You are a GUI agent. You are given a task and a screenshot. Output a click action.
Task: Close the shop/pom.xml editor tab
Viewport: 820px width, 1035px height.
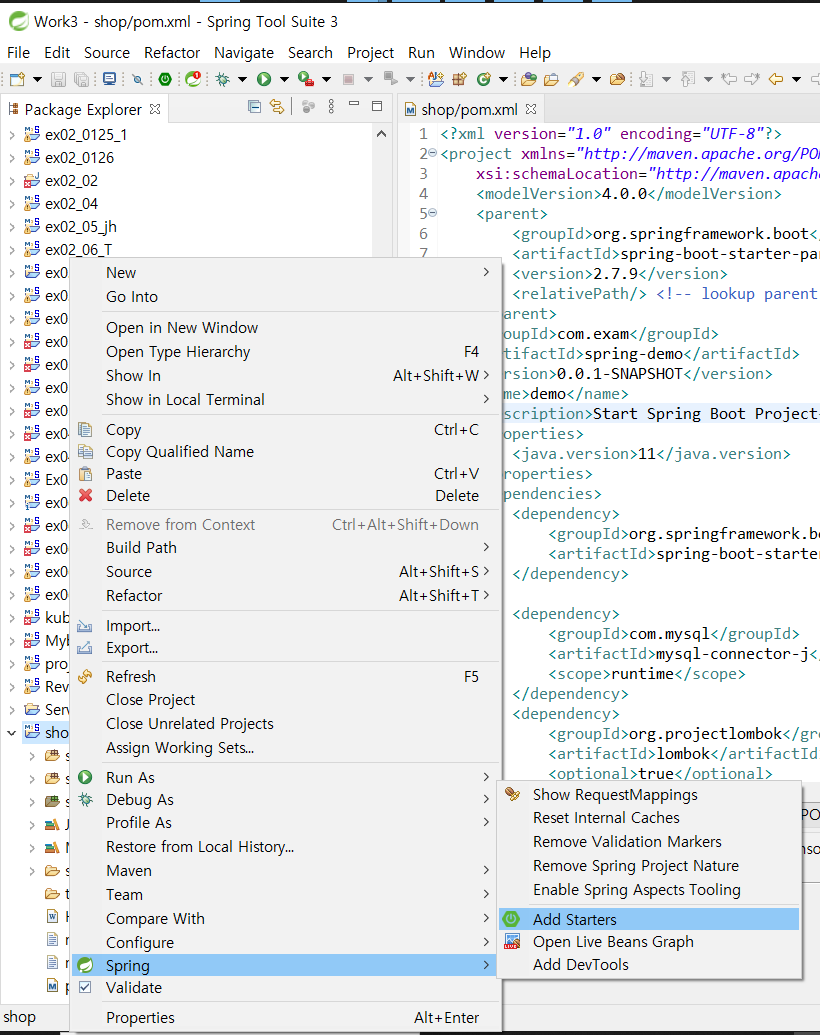click(x=531, y=109)
